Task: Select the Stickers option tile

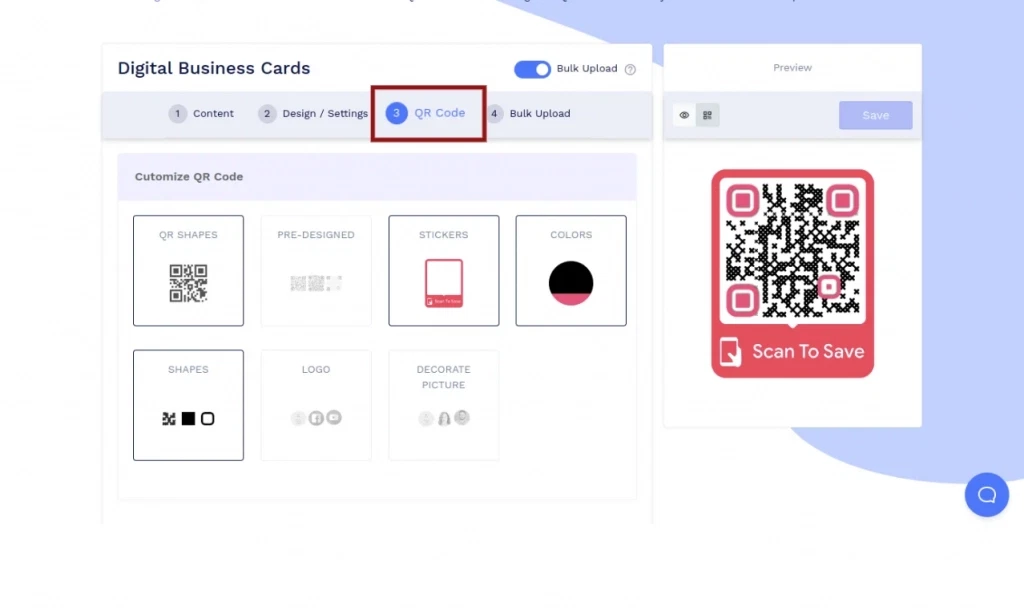Action: (443, 270)
